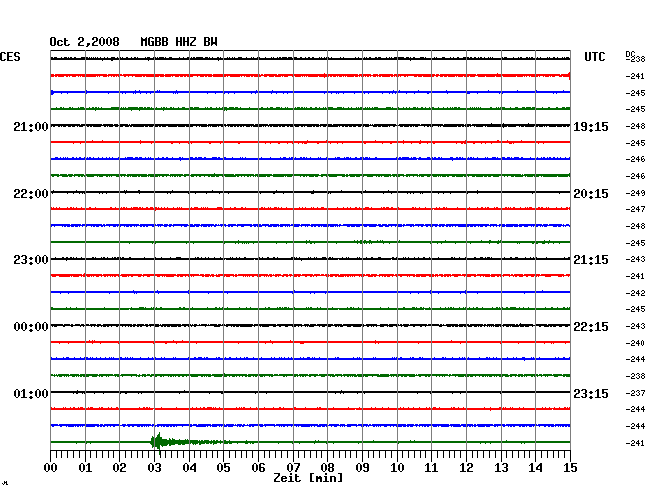Click the DC value '-249'
This screenshot has height=494, width=650.
(x=635, y=193)
